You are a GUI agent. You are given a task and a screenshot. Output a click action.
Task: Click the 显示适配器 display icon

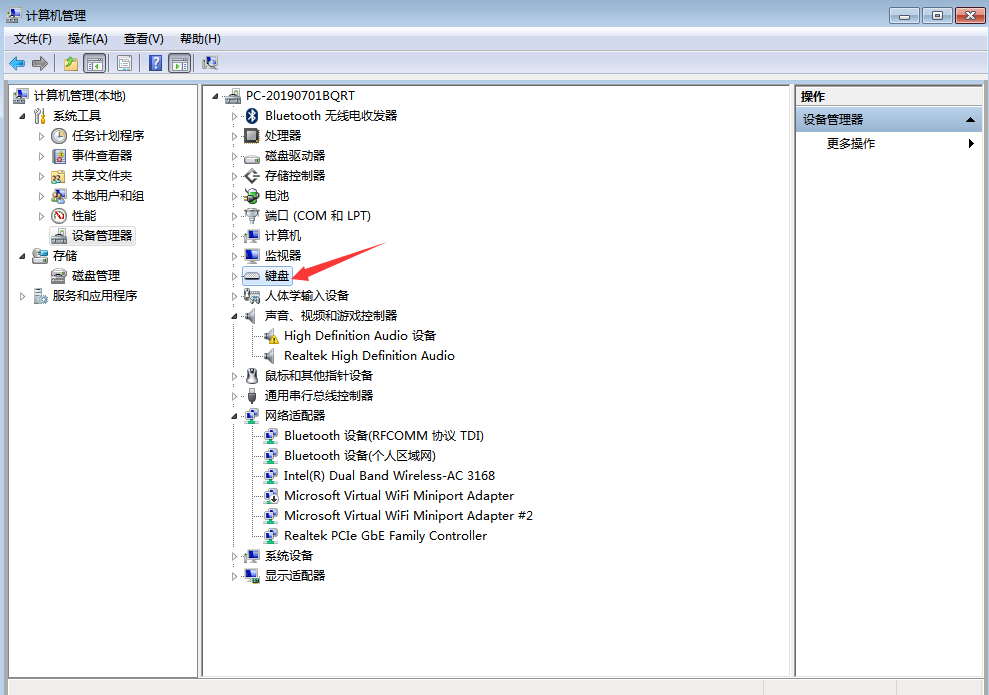(x=252, y=576)
